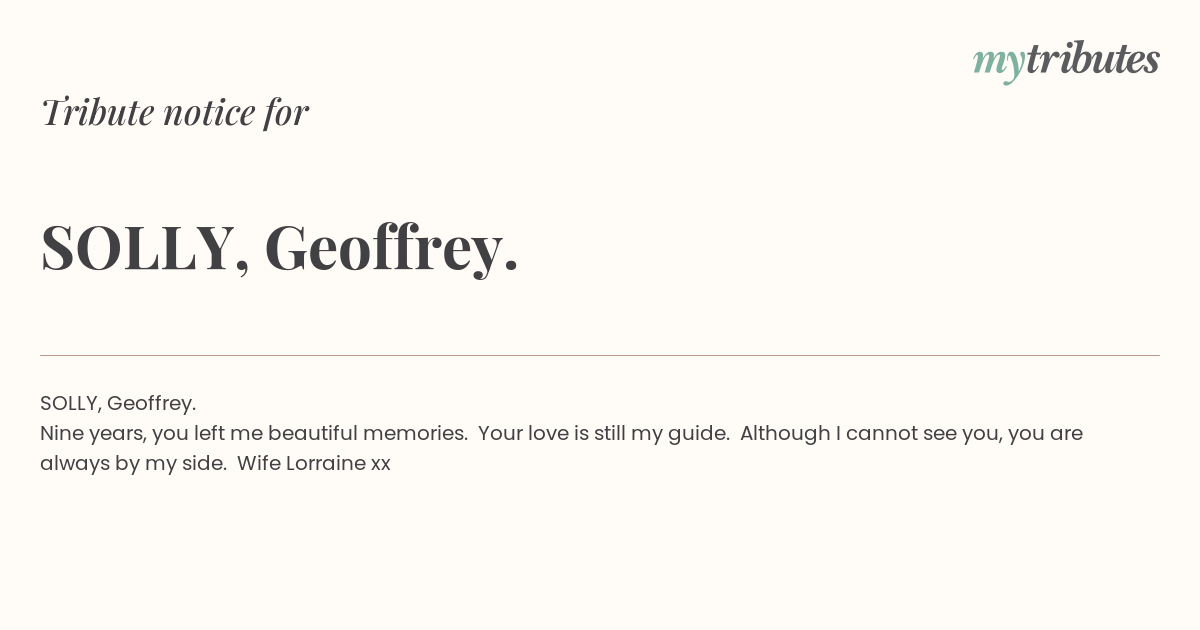
Task: Click the small "SOLLY, Geoffrey." body line
Action: pyautogui.click(x=118, y=403)
